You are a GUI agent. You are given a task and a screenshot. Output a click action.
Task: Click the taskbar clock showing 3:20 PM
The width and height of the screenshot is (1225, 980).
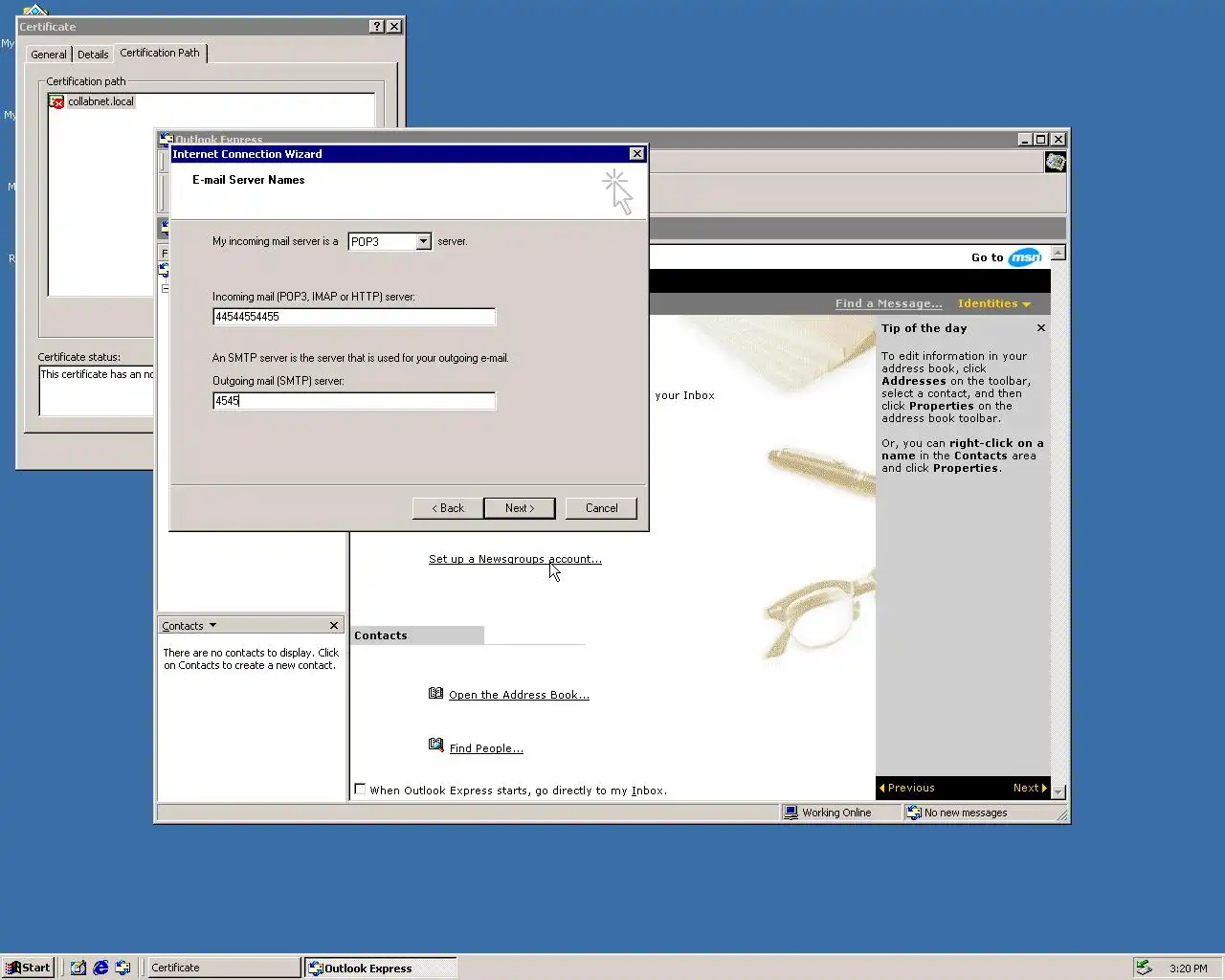point(1188,969)
